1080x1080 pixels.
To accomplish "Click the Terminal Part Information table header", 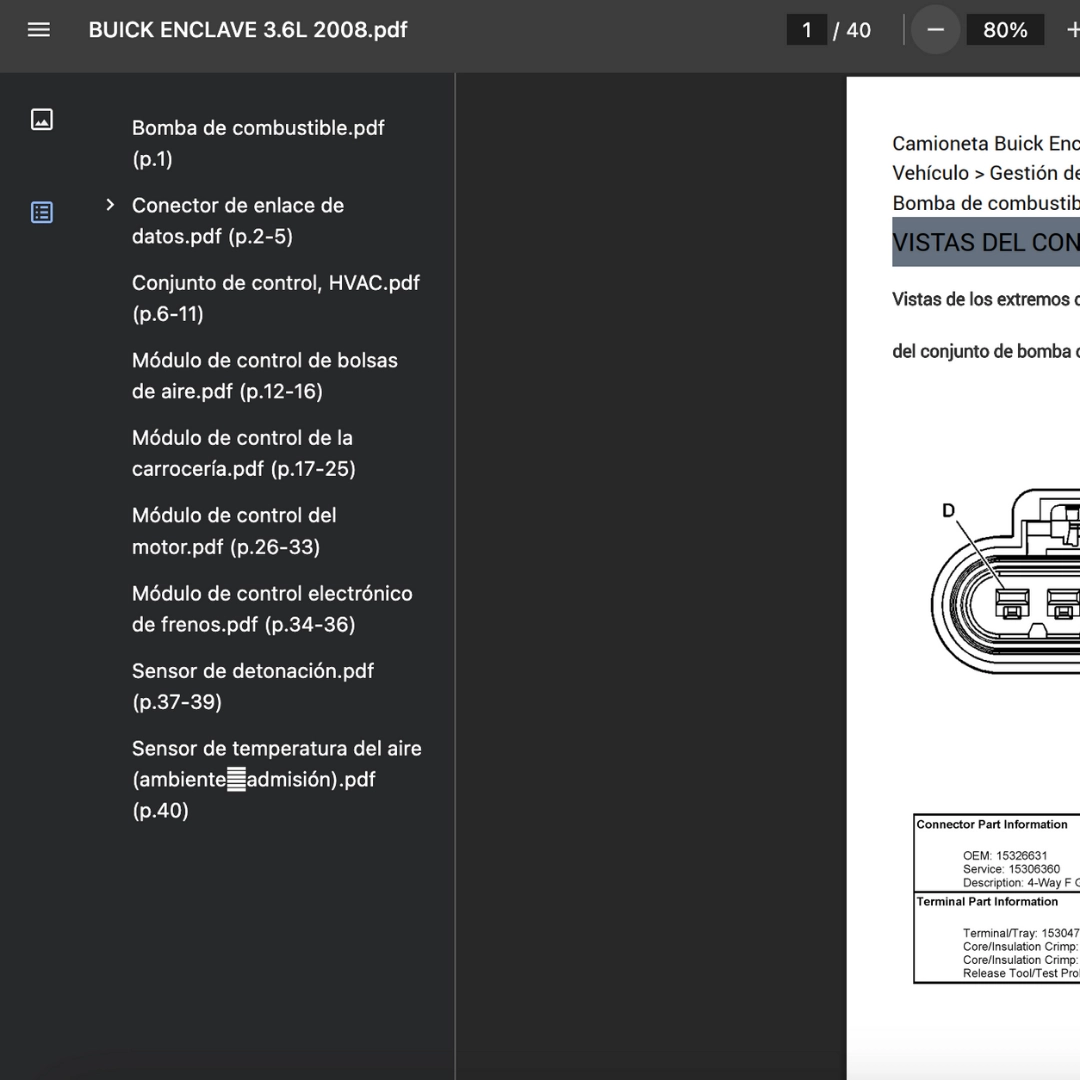I will pos(986,902).
